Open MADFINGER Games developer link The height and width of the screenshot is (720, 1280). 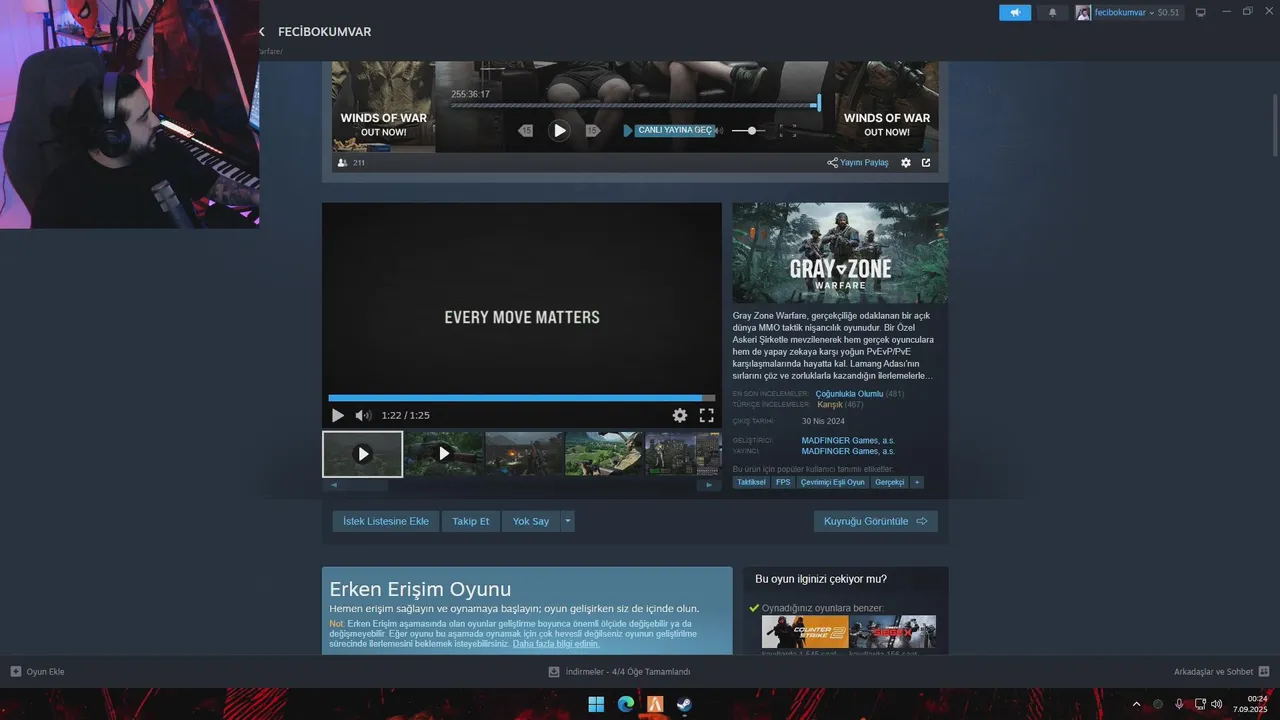coord(848,440)
